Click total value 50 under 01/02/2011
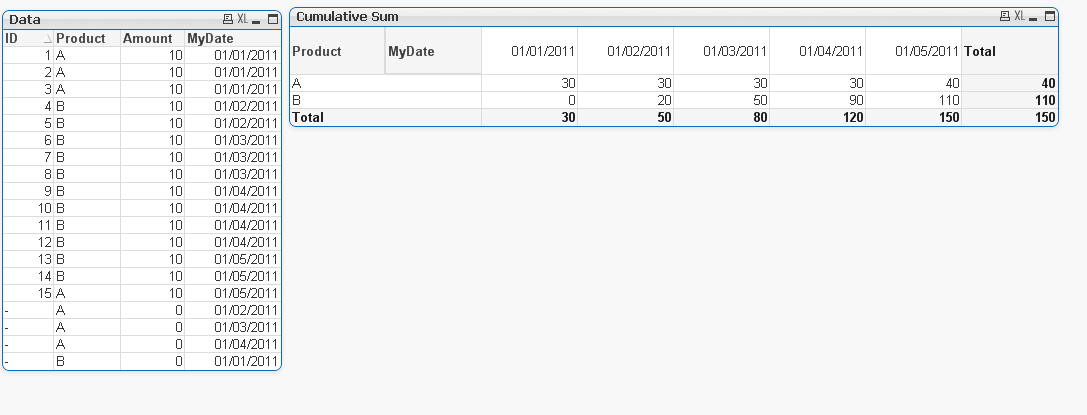The image size is (1087, 415). coord(625,117)
